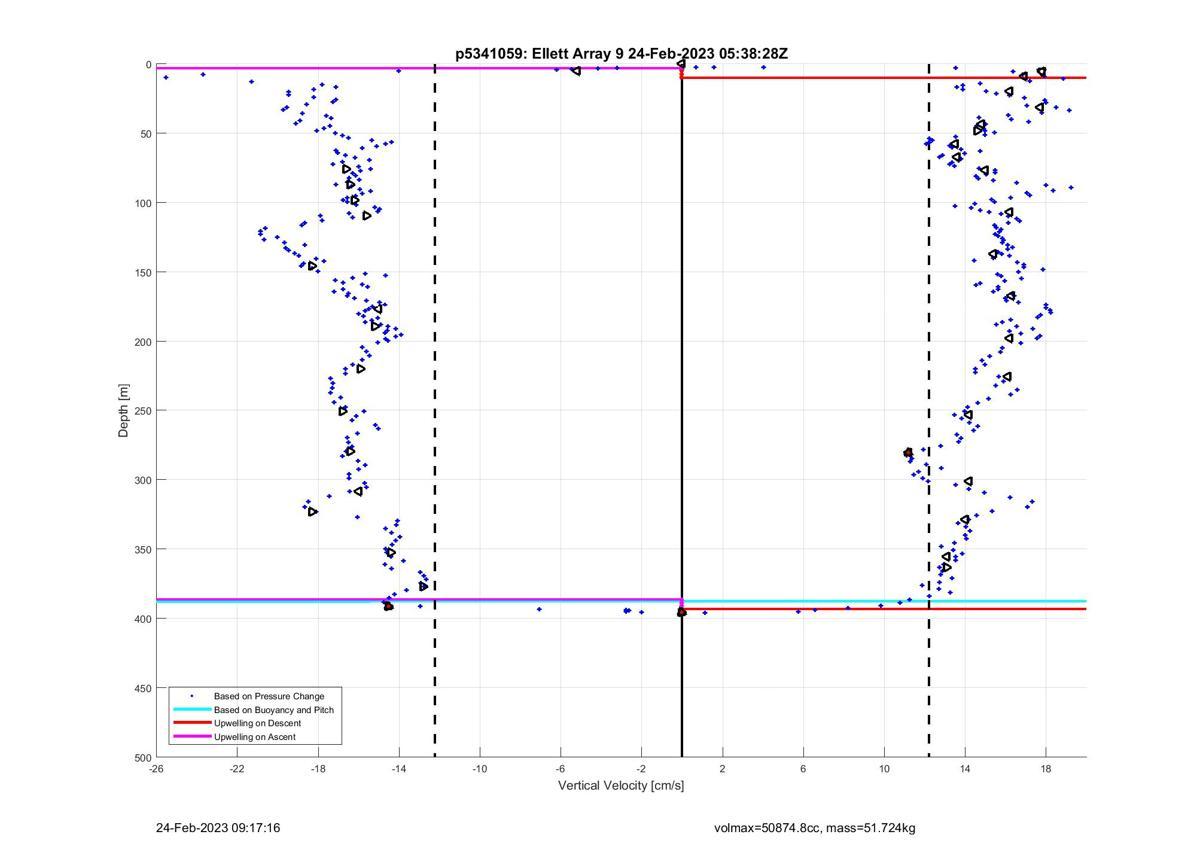Viewport: 1200px width, 851px height.
Task: Click the y-axis tick label 50
Action: (x=145, y=134)
